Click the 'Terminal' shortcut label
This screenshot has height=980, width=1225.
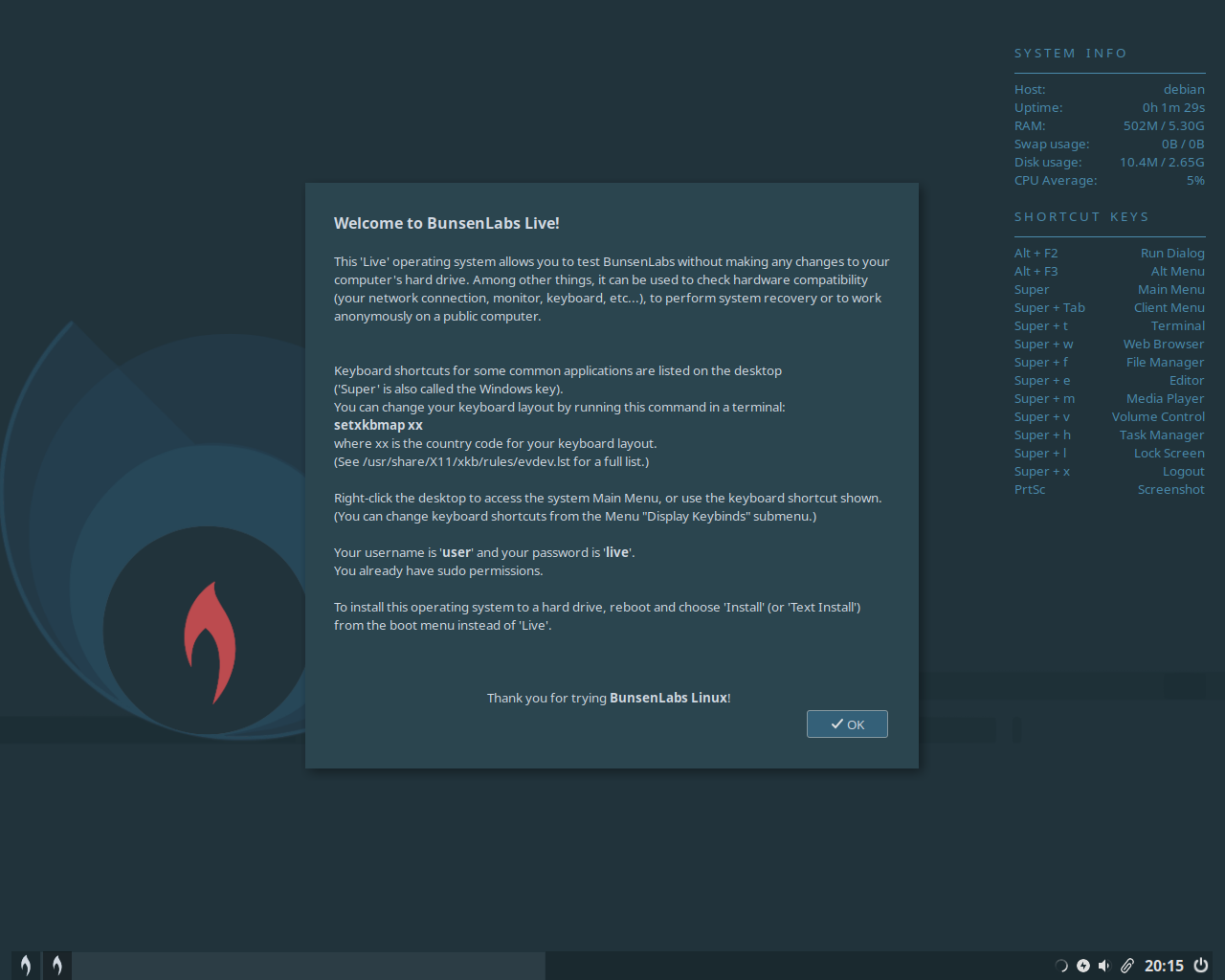tap(1178, 326)
